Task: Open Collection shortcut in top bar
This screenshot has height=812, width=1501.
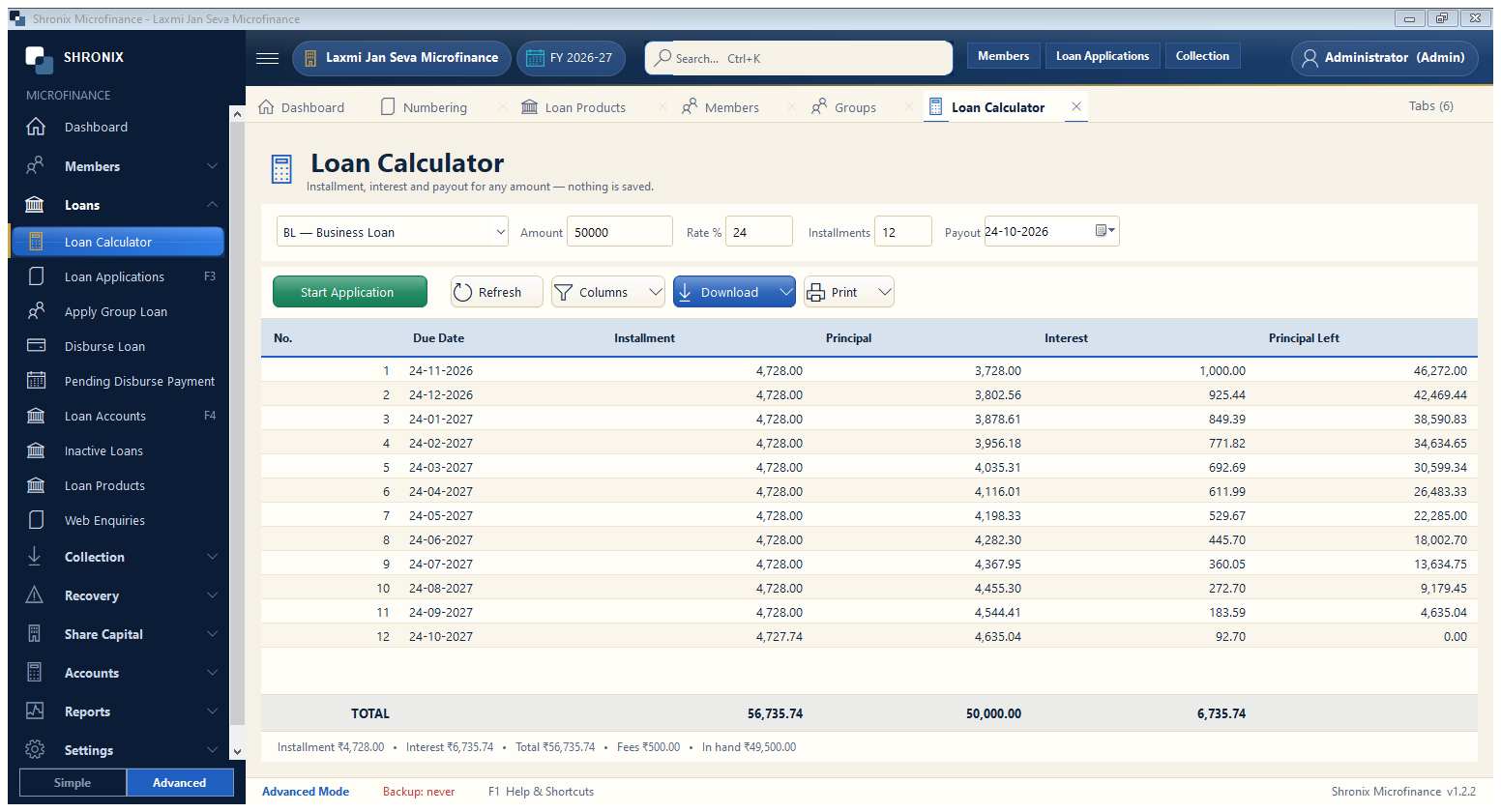Action: (x=1202, y=56)
